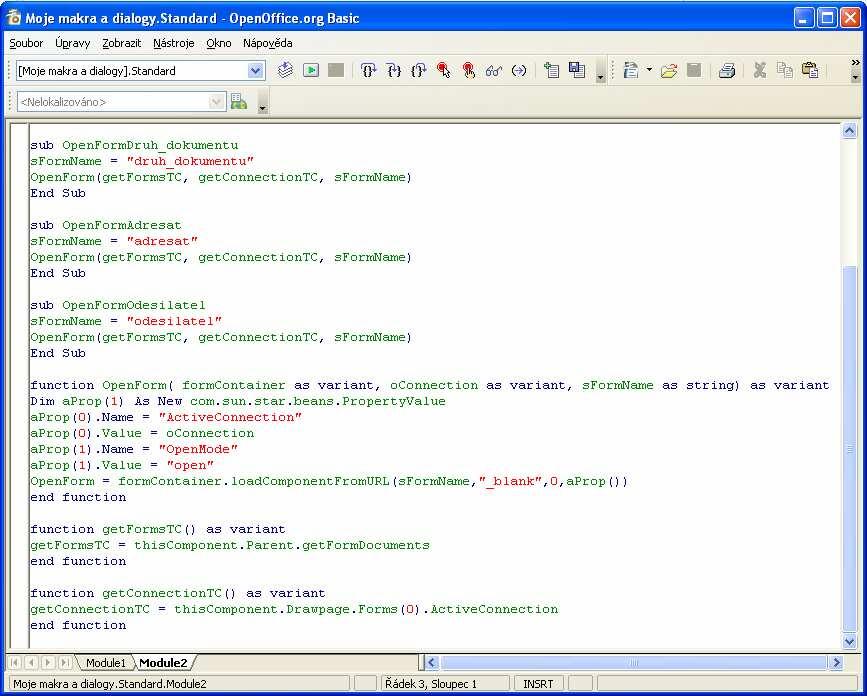Select the Module2 tab
Image resolution: width=867 pixels, height=696 pixels.
pyautogui.click(x=163, y=662)
